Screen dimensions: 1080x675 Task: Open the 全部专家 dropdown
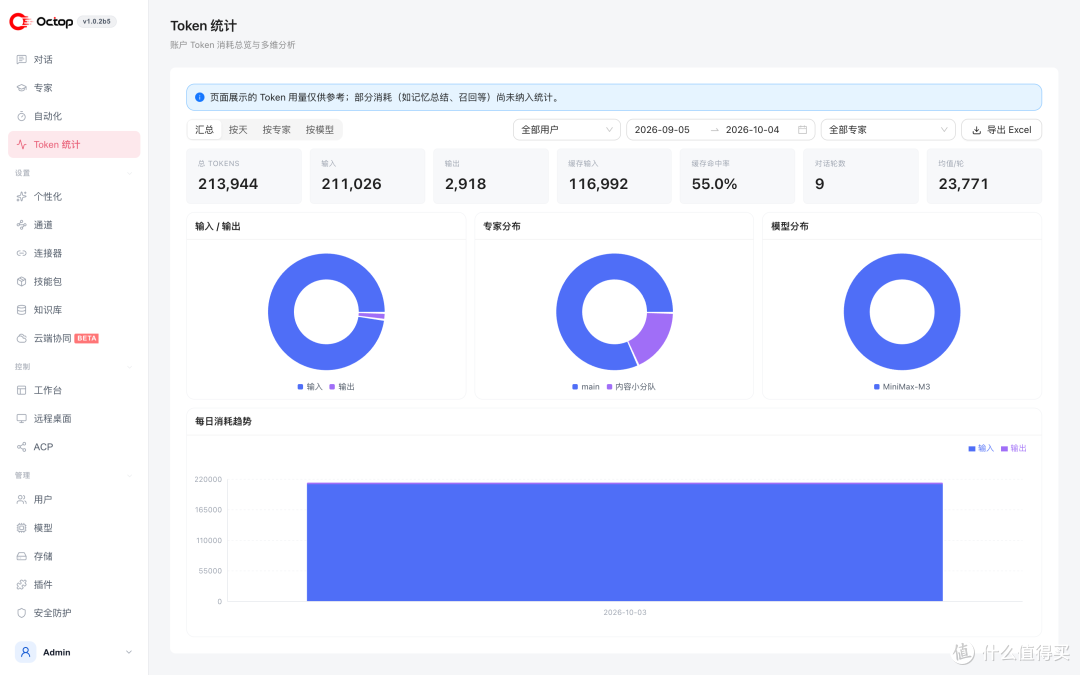(888, 129)
